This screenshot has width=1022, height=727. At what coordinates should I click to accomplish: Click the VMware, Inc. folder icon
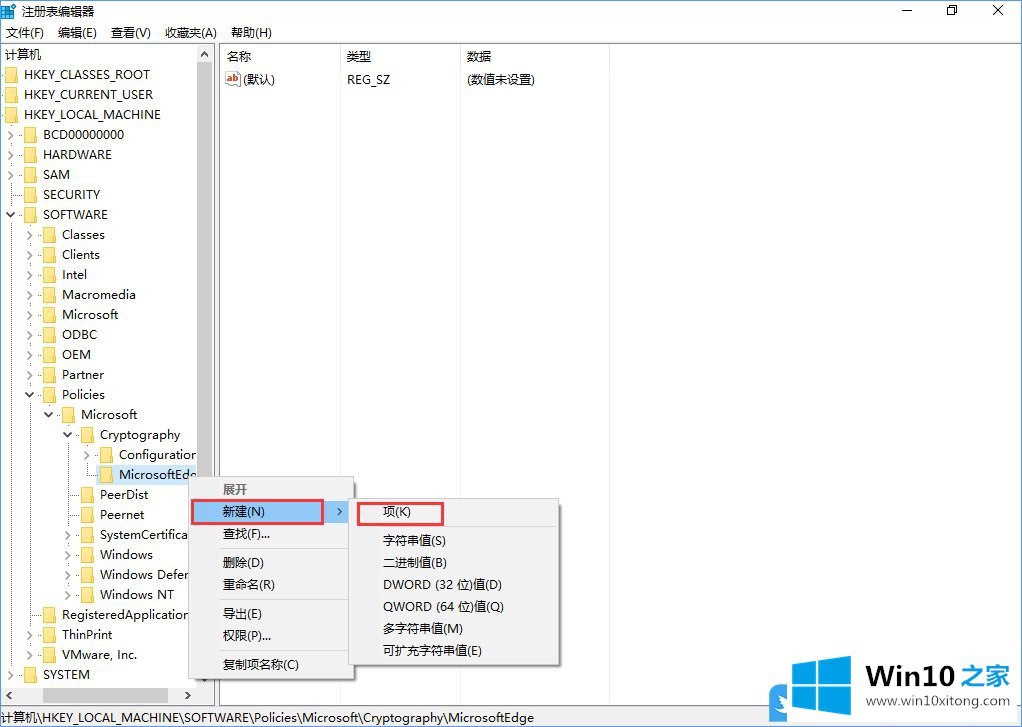pyautogui.click(x=49, y=655)
